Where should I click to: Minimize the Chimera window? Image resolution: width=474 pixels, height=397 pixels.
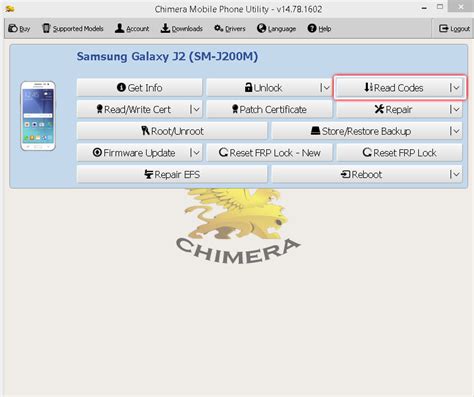point(424,8)
